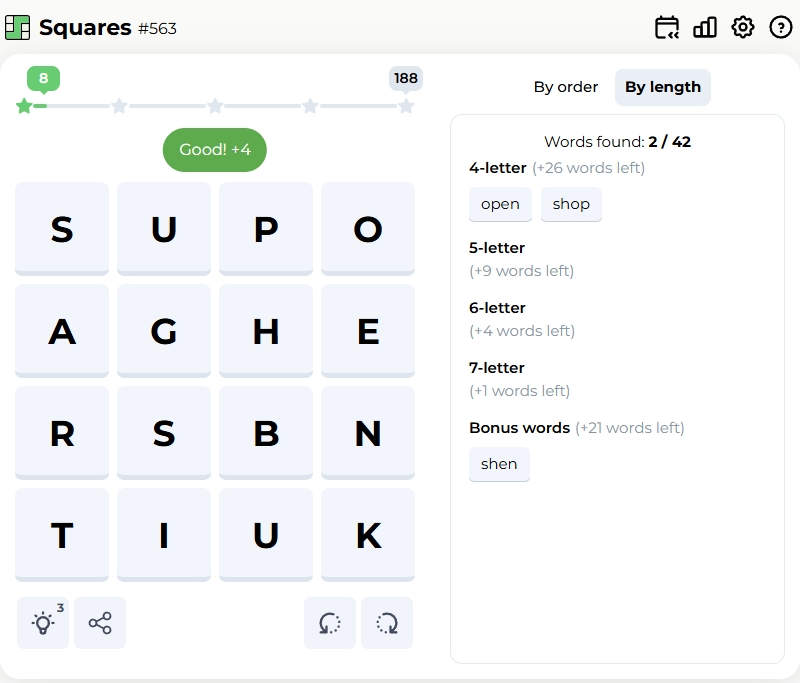Image resolution: width=800 pixels, height=683 pixels.
Task: Select the U tile next to K
Action: (266, 535)
